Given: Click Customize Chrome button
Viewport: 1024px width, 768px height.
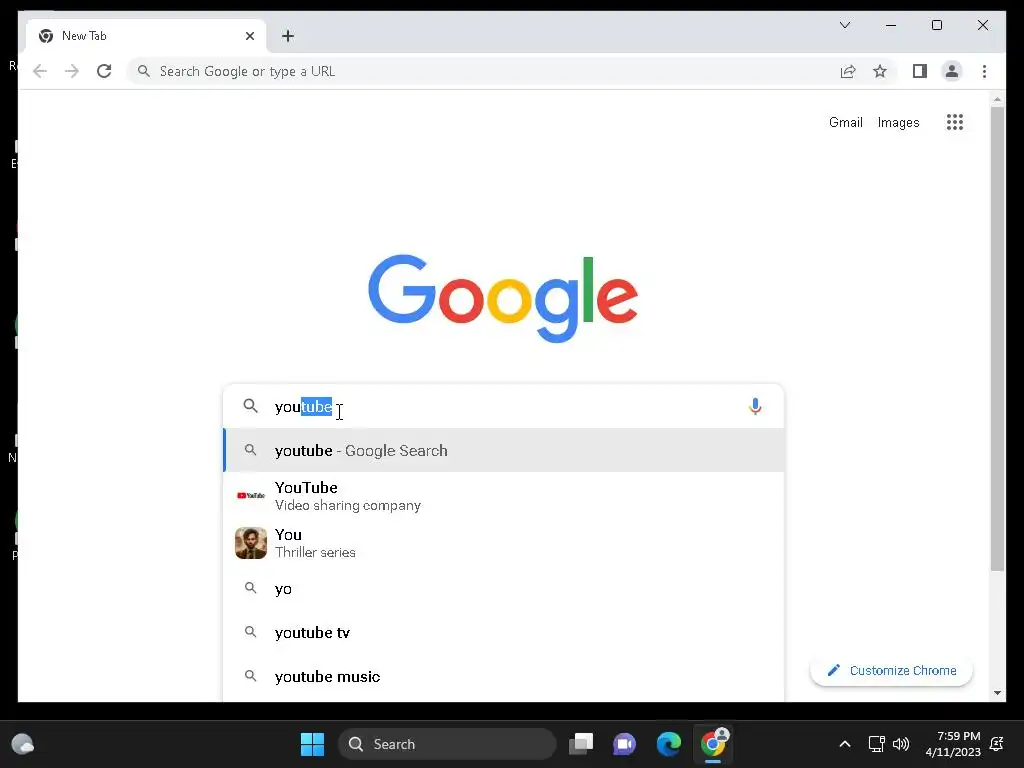Looking at the screenshot, I should tap(891, 671).
